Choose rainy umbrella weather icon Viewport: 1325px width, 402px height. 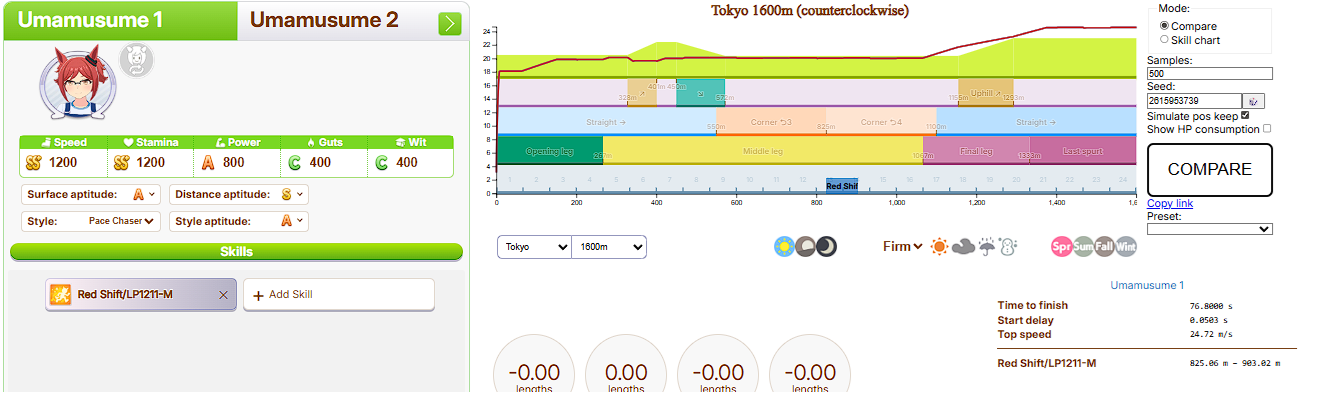point(986,246)
